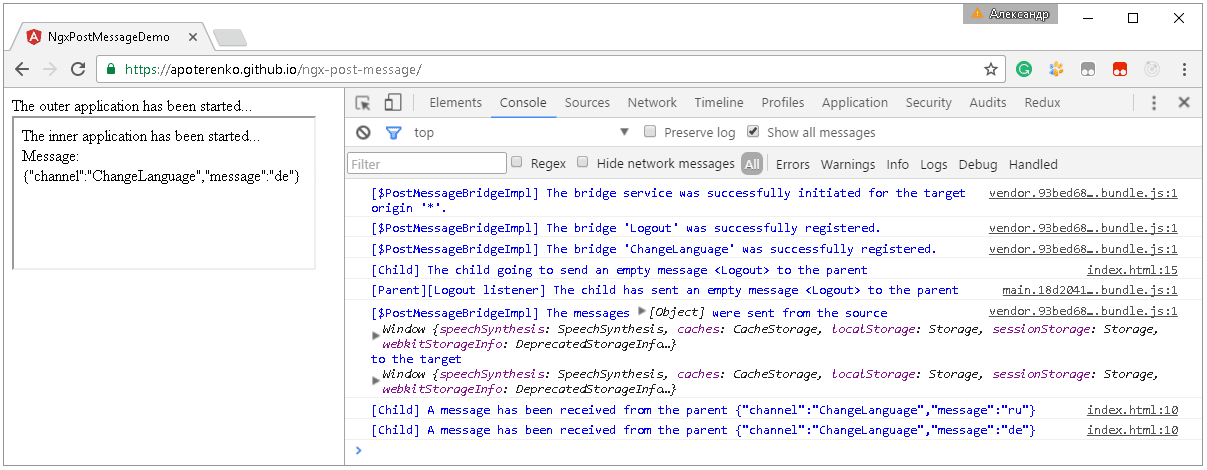Open the Application tab
The height and width of the screenshot is (470, 1207).
pos(855,102)
